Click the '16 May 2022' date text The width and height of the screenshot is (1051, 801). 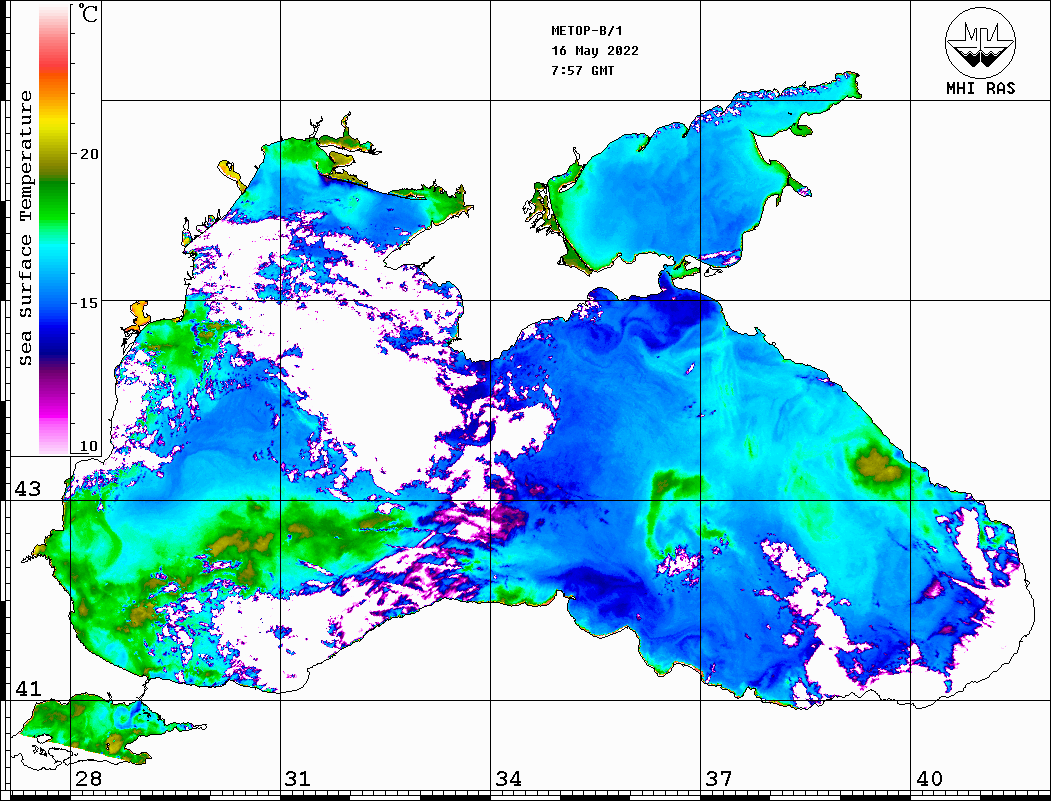coord(595,51)
